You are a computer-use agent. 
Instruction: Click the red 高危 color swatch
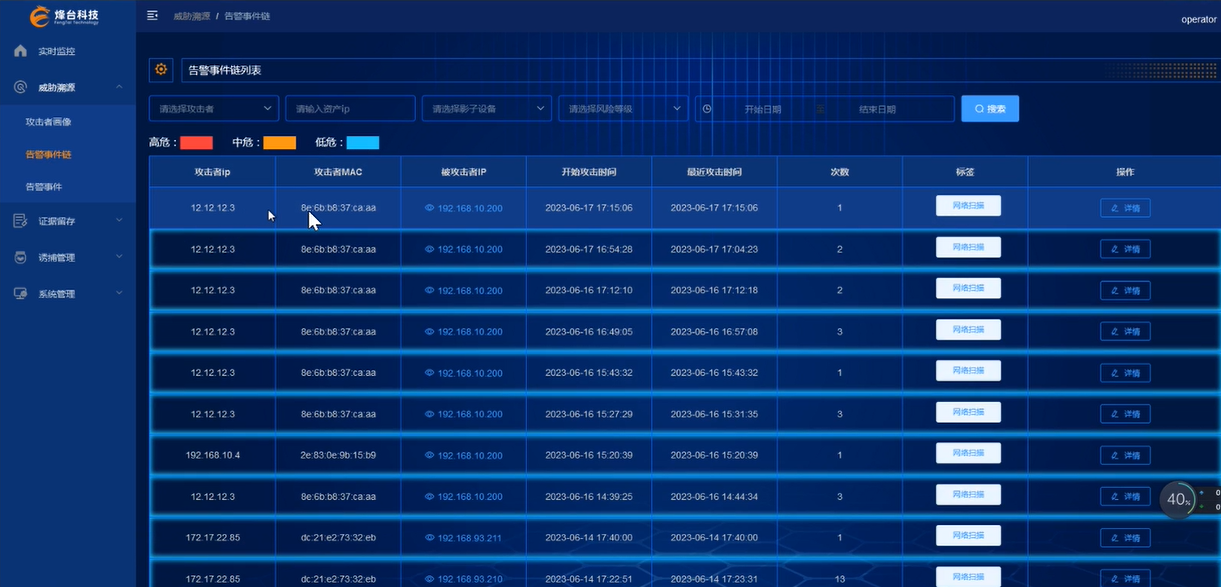[x=196, y=143]
